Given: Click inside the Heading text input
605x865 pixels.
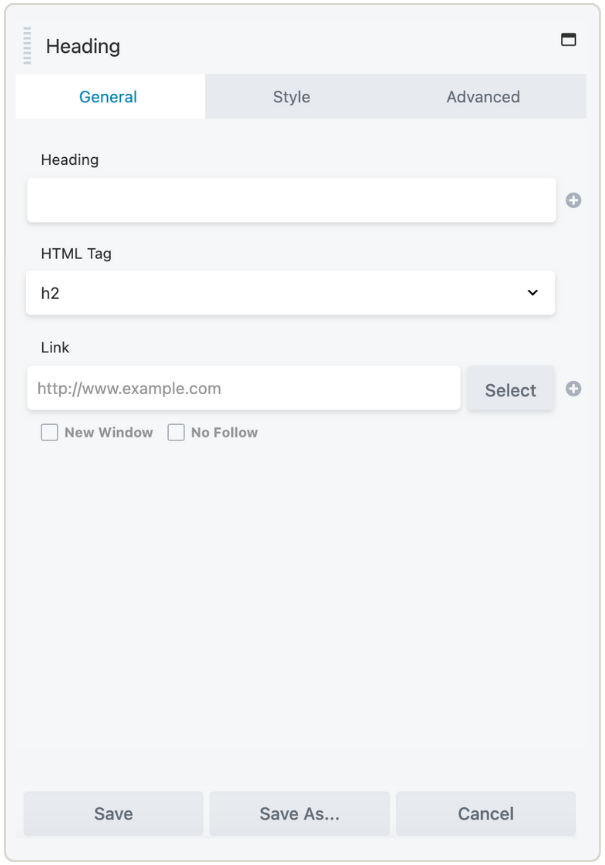Looking at the screenshot, I should click(x=290, y=200).
